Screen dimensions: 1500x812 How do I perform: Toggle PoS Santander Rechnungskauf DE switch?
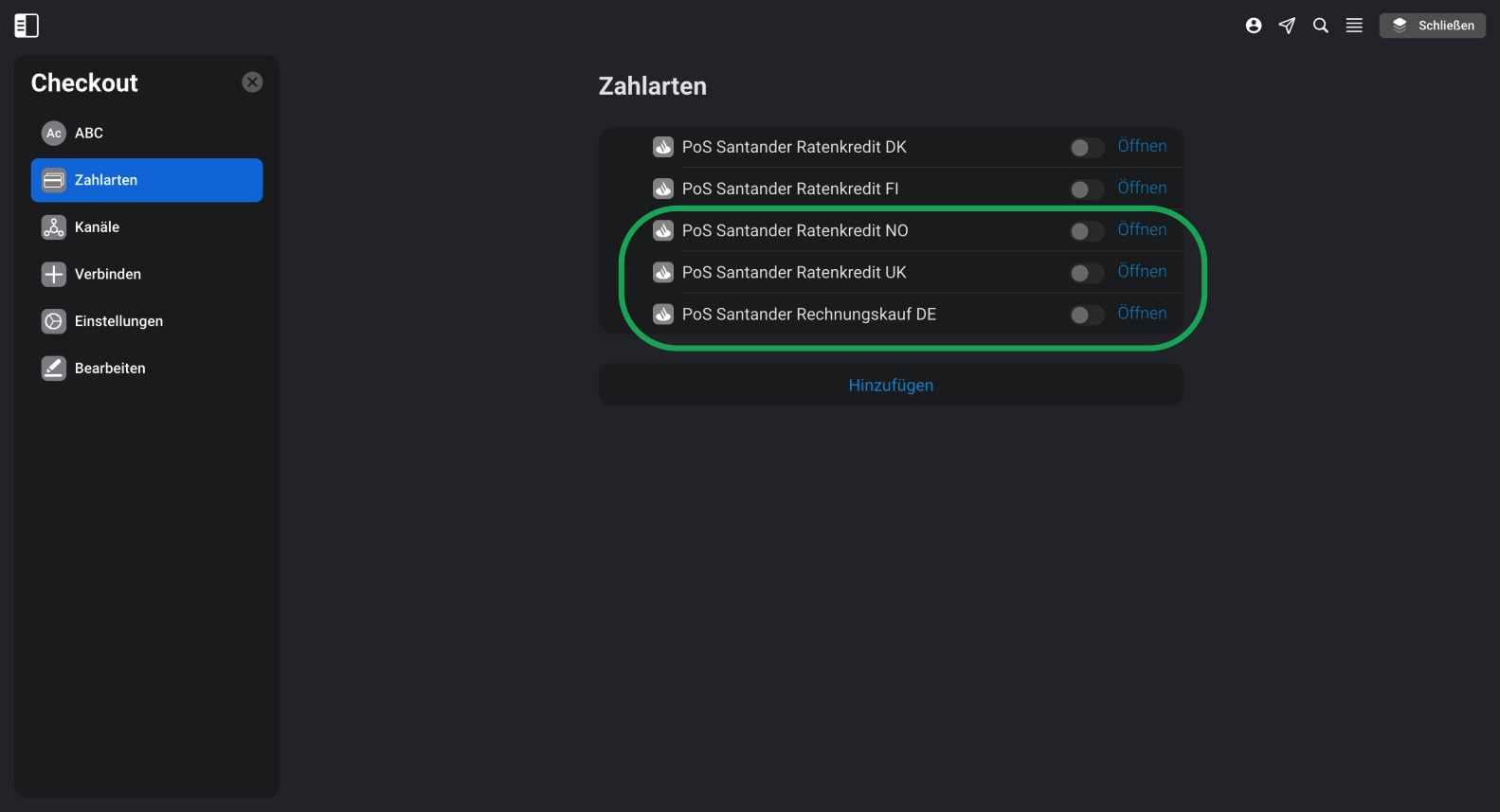[1087, 315]
